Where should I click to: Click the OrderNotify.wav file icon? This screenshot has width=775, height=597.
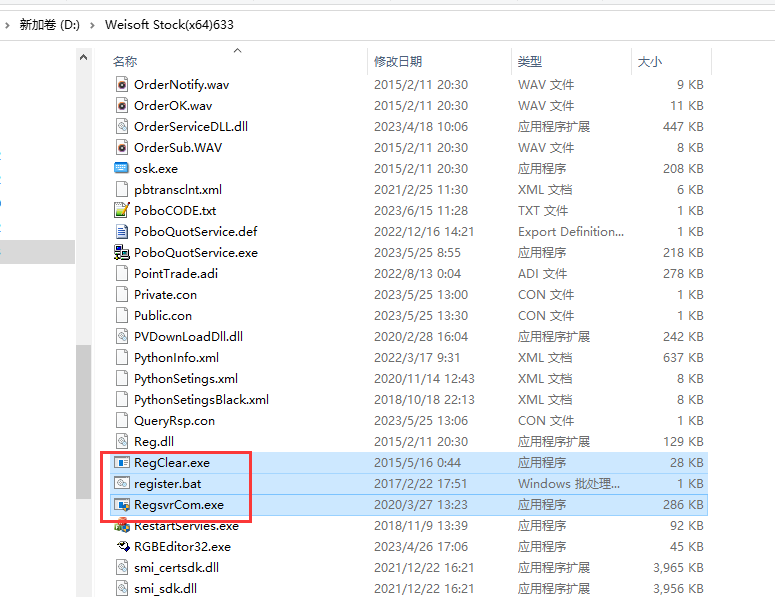point(122,85)
